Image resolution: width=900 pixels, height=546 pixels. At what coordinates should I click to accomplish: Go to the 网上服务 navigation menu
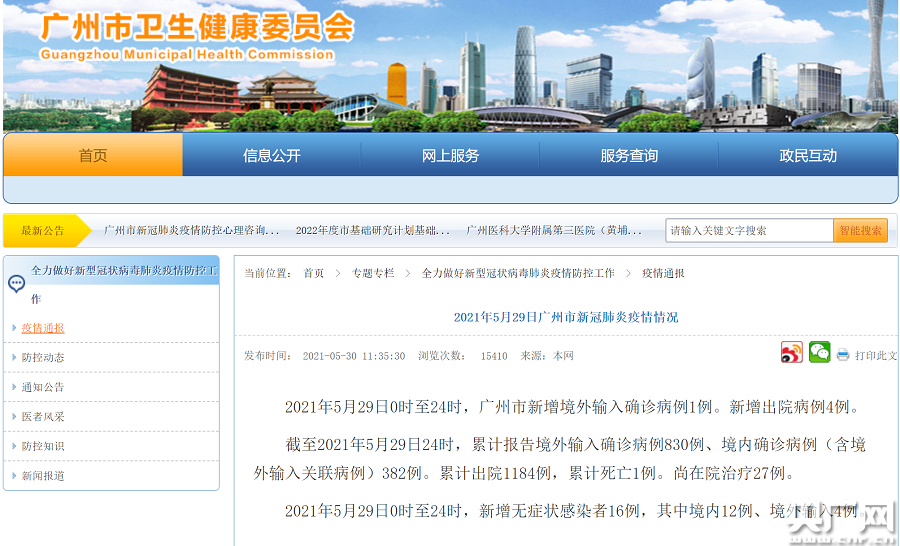click(450, 156)
